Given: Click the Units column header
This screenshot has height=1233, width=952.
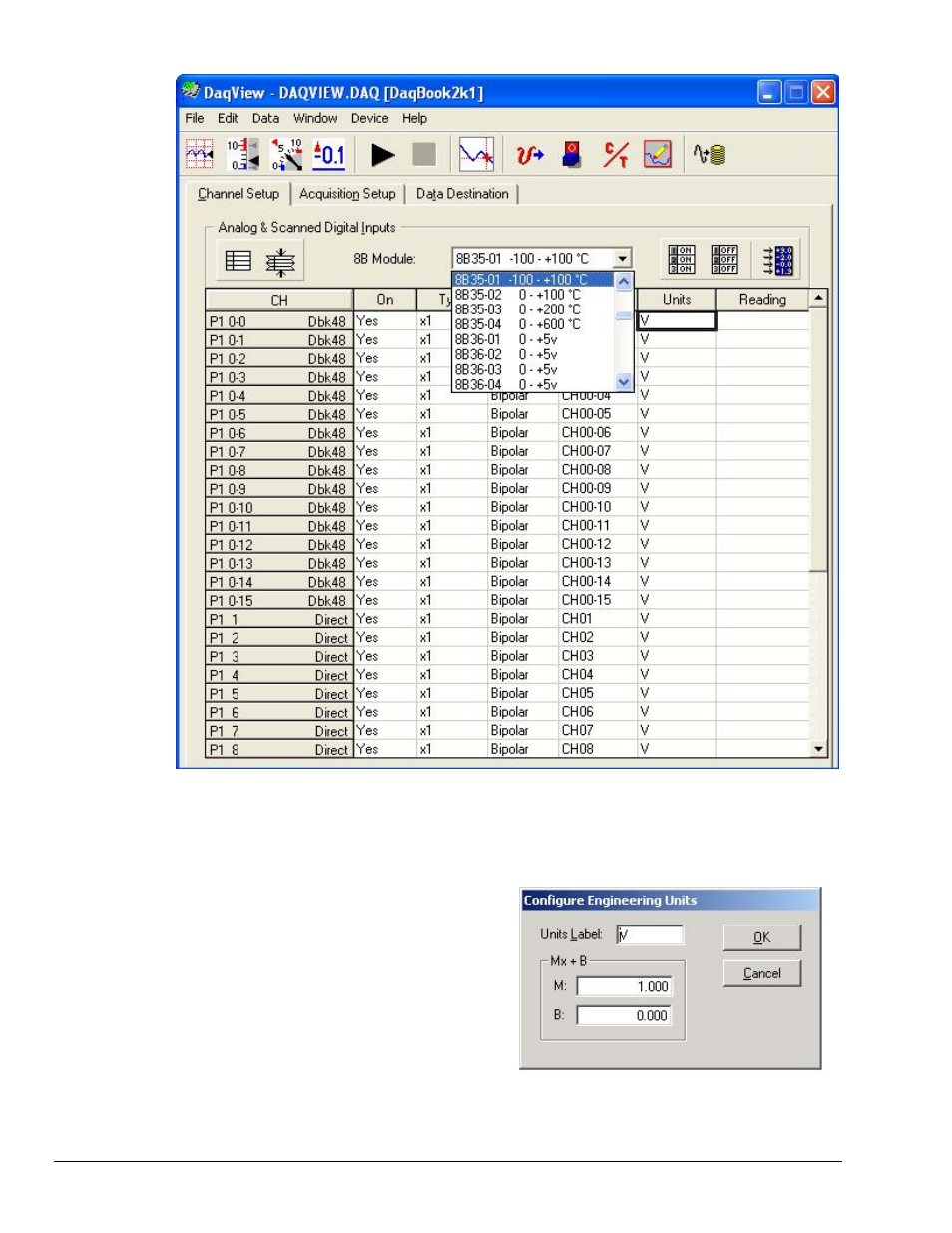Looking at the screenshot, I should pyautogui.click(x=677, y=300).
